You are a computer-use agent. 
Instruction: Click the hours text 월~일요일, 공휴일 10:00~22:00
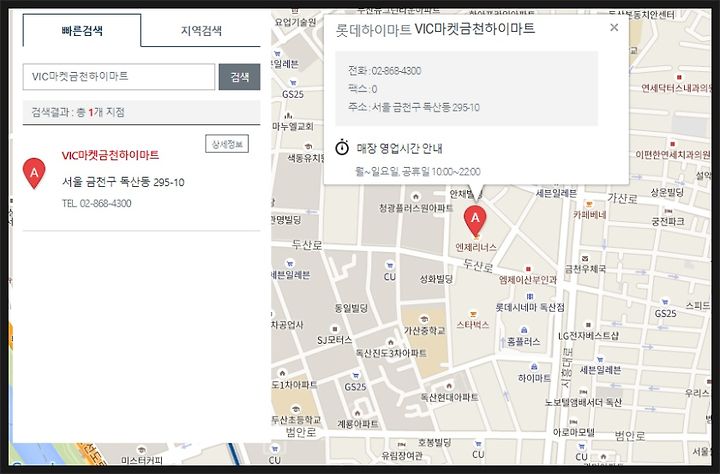418,172
